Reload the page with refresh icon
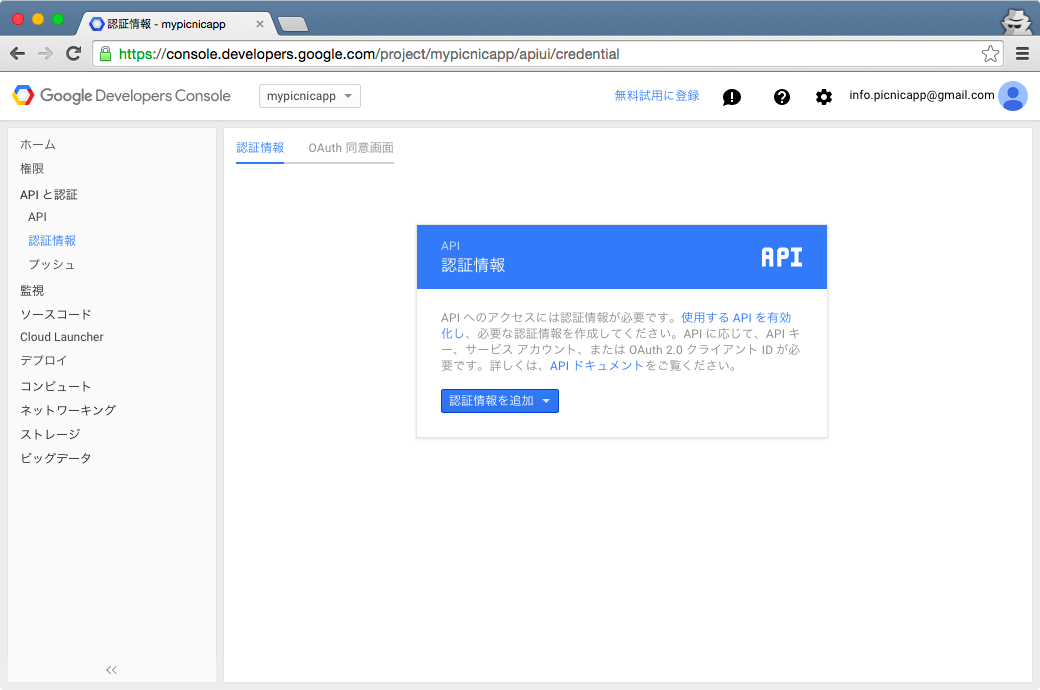Viewport: 1040px width, 690px height. pyautogui.click(x=74, y=54)
